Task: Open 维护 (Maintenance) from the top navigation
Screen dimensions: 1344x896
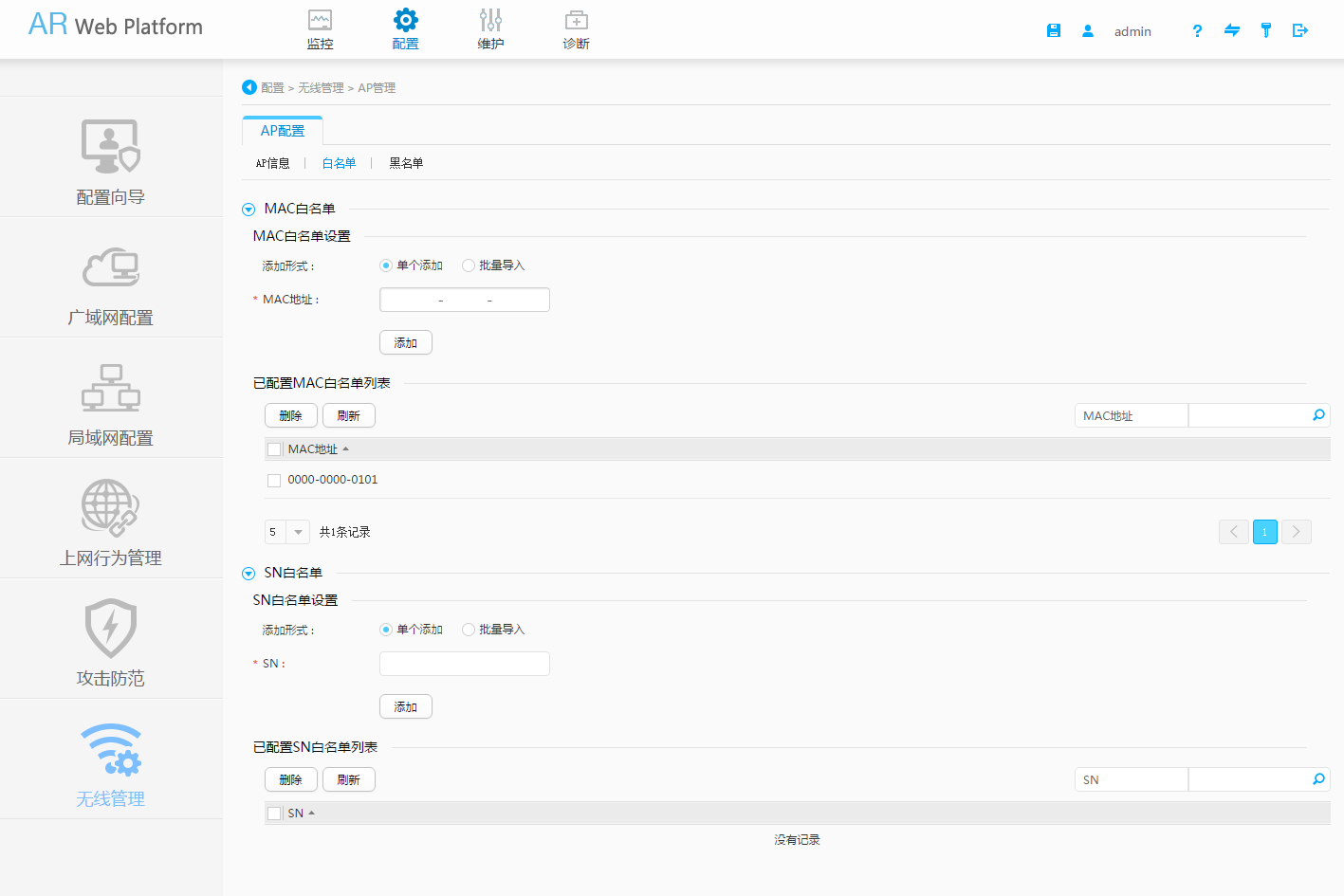Action: point(490,28)
